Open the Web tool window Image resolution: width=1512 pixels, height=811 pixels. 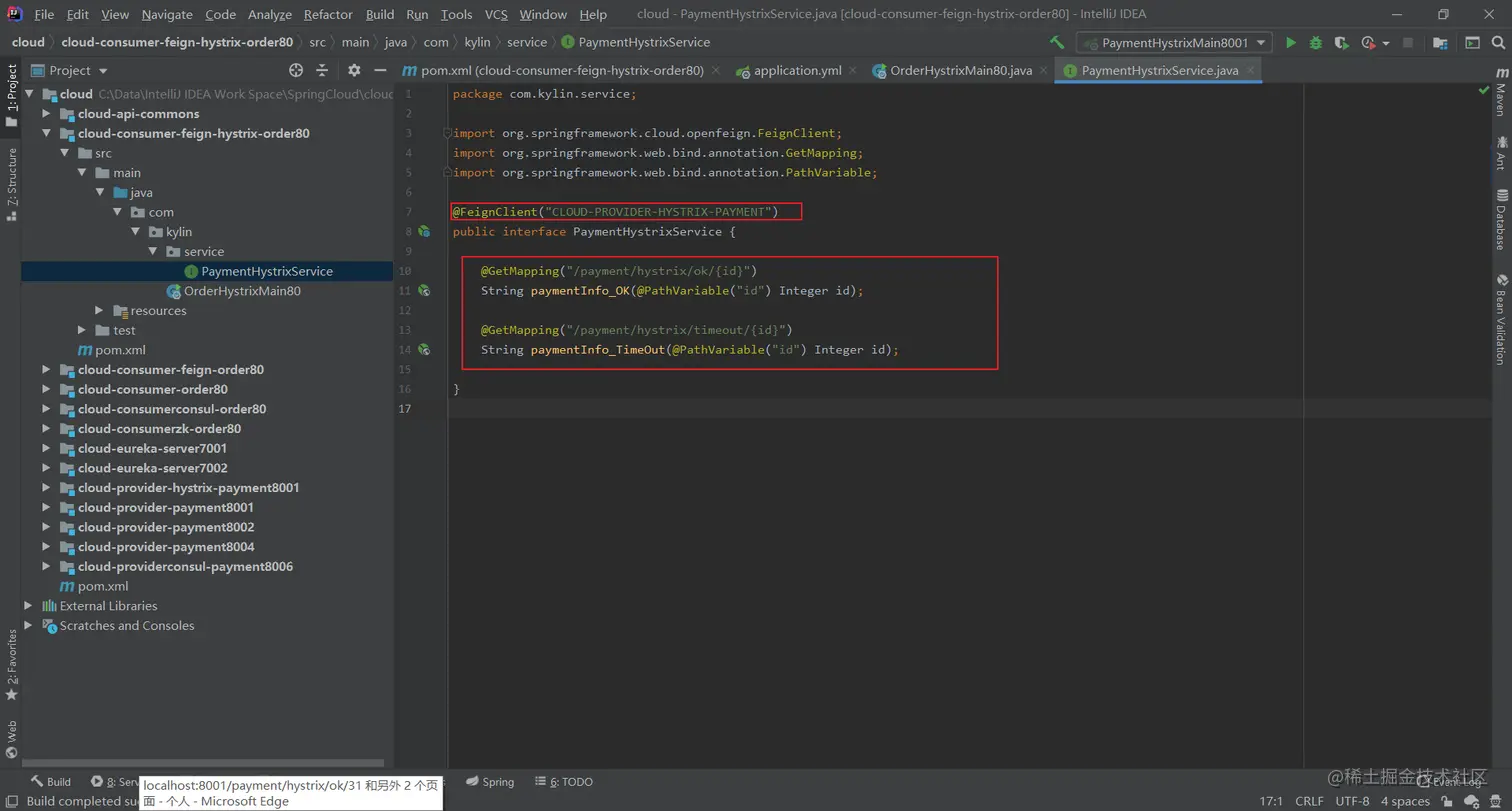11,739
